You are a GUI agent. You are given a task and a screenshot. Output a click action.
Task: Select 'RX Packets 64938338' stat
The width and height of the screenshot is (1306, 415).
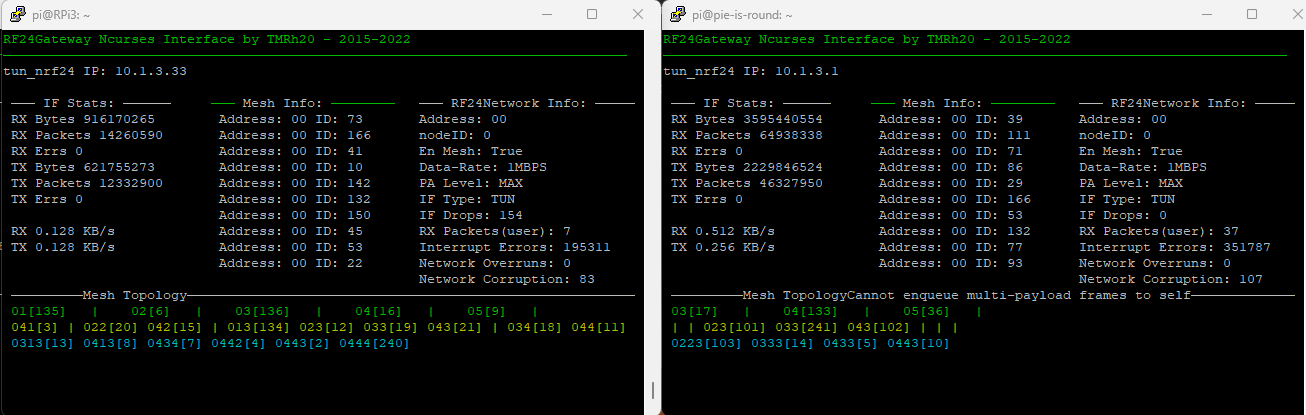pos(747,135)
